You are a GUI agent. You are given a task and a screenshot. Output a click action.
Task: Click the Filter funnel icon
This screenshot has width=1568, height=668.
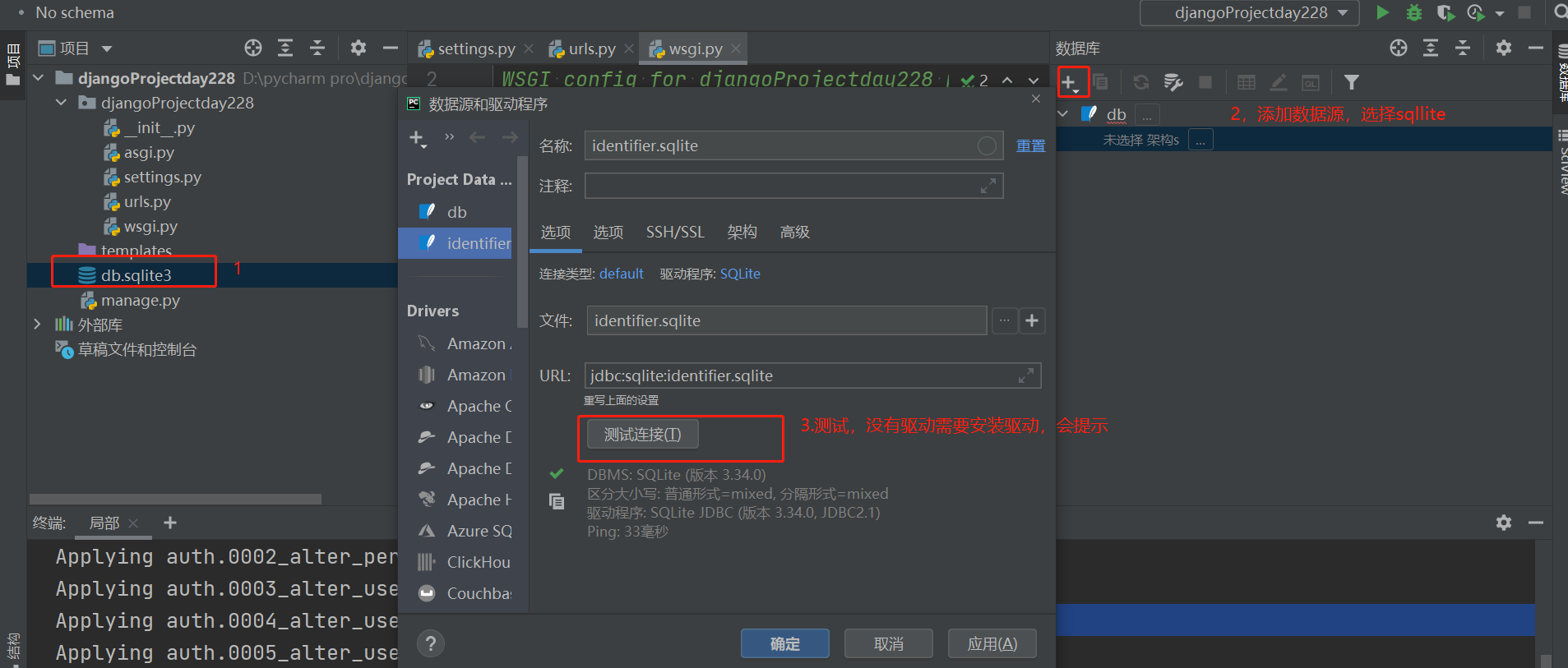tap(1351, 82)
